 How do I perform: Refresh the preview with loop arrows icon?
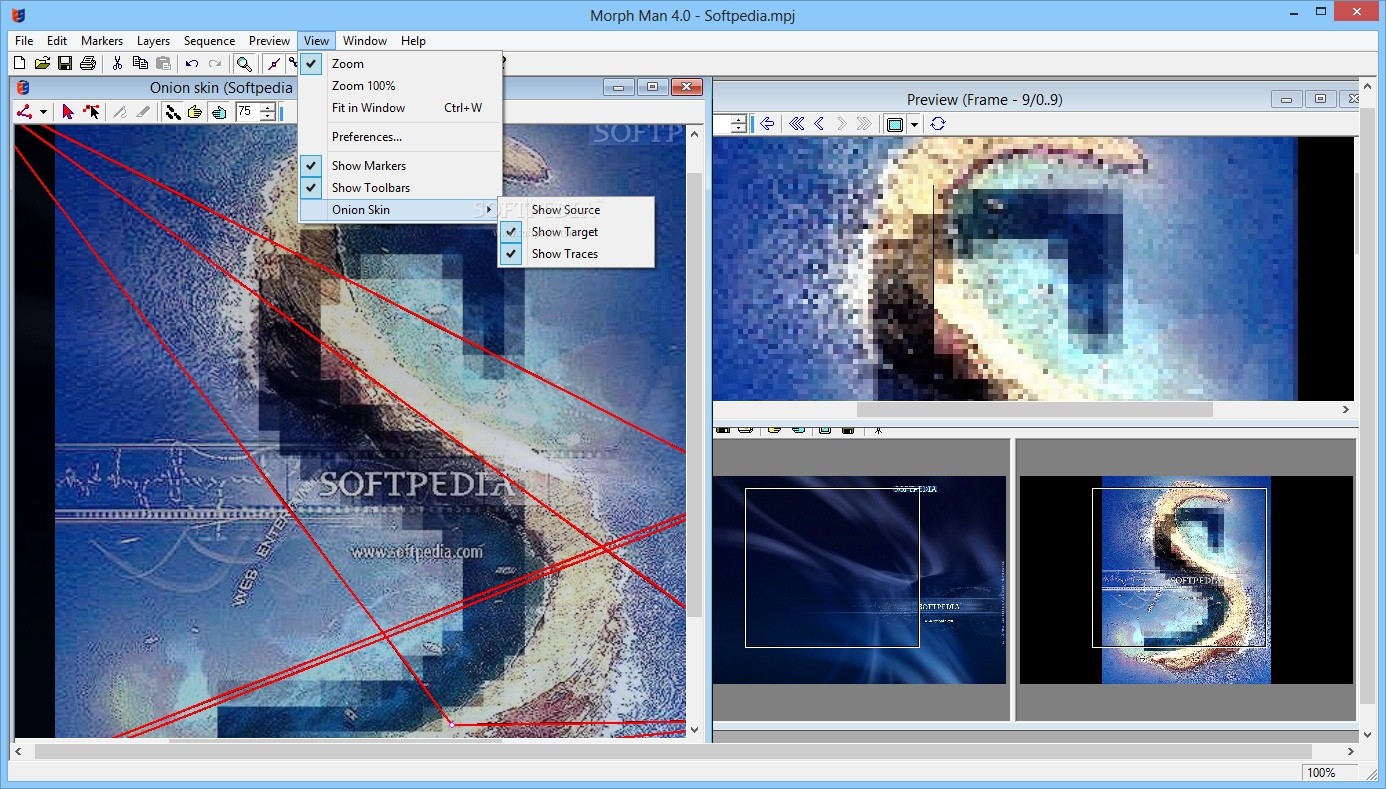pos(937,124)
